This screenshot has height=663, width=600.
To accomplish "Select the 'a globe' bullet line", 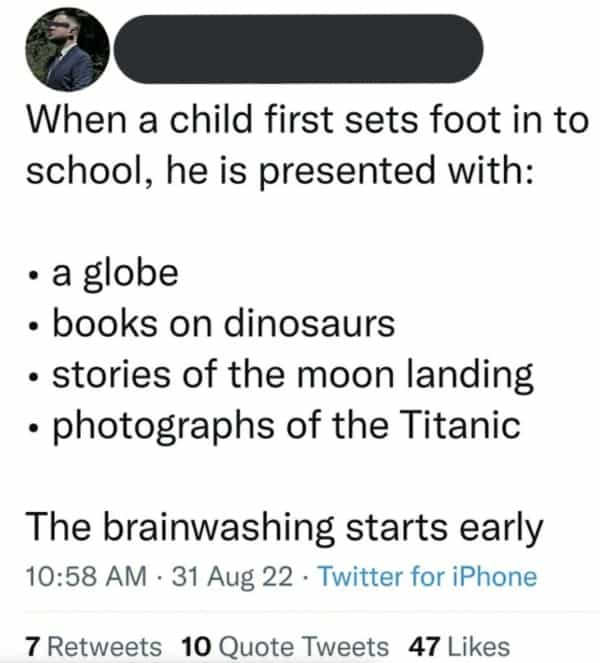I will click(115, 272).
